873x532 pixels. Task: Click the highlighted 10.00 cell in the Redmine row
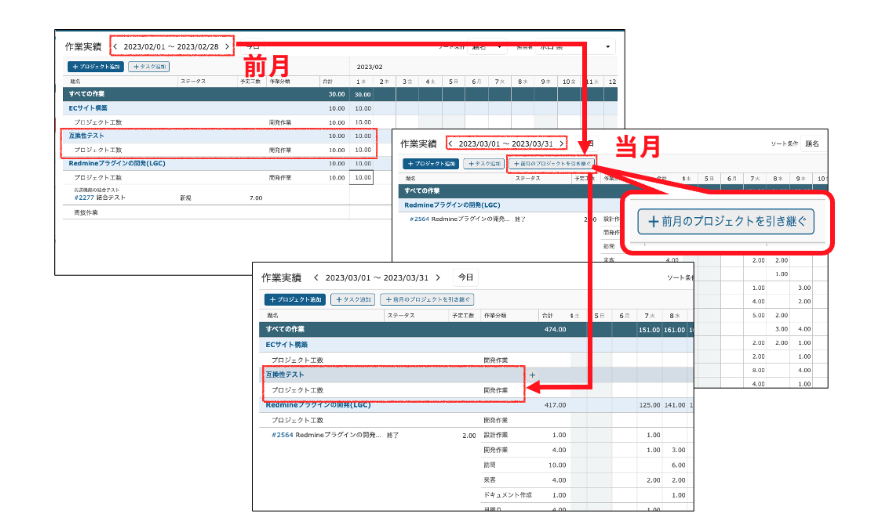pos(361,178)
